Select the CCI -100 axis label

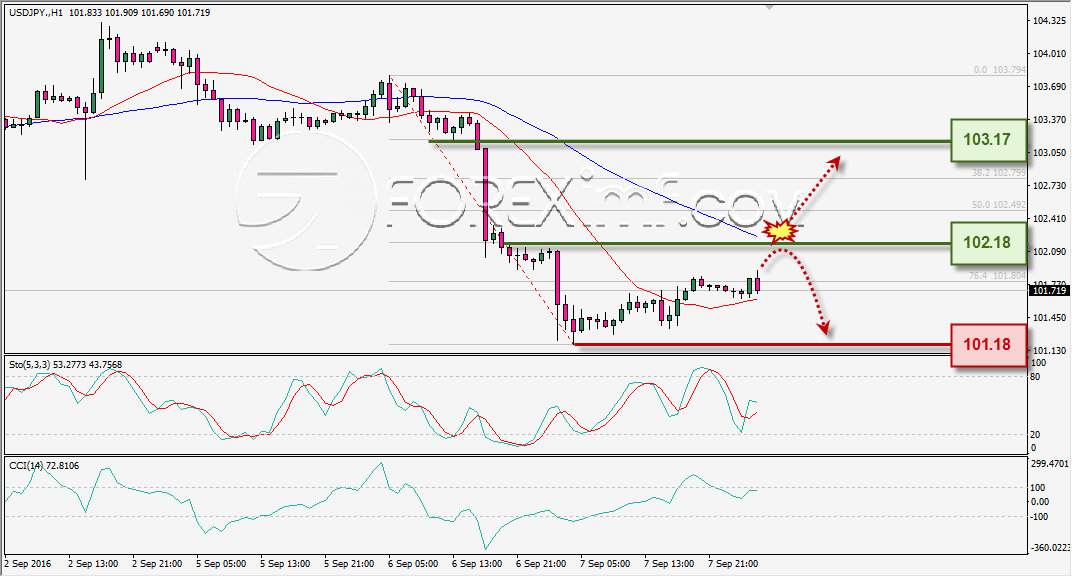(1038, 517)
